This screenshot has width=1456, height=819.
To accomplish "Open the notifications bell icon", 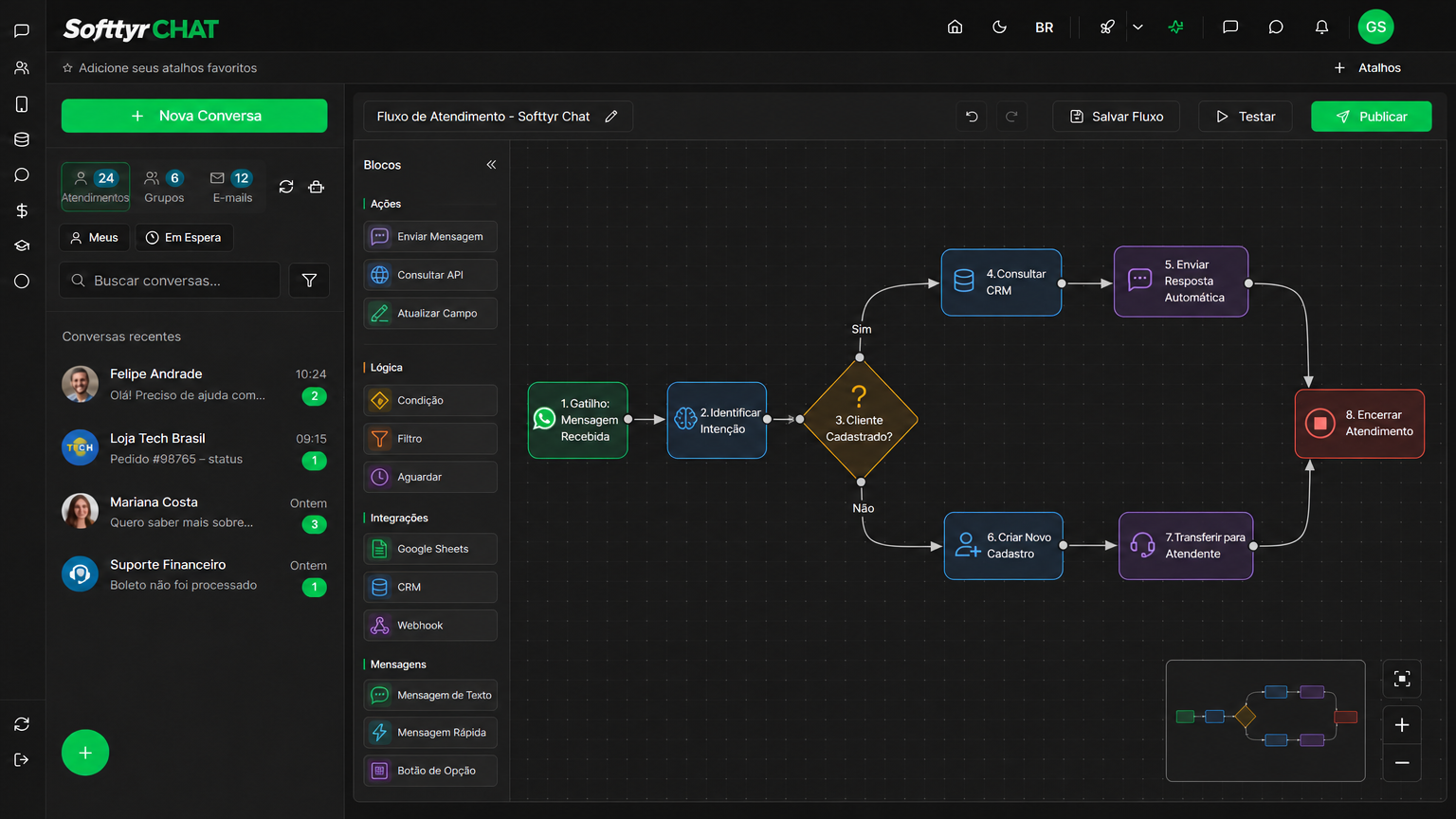I will point(1321,27).
